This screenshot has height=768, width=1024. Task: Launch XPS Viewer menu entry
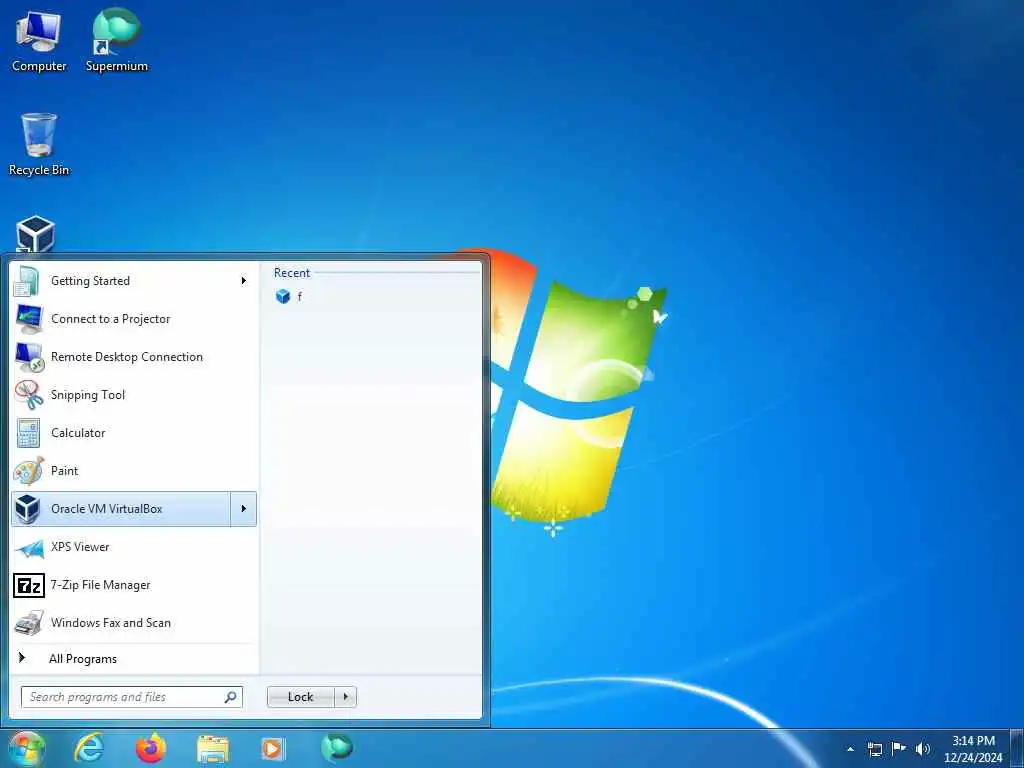tap(133, 547)
